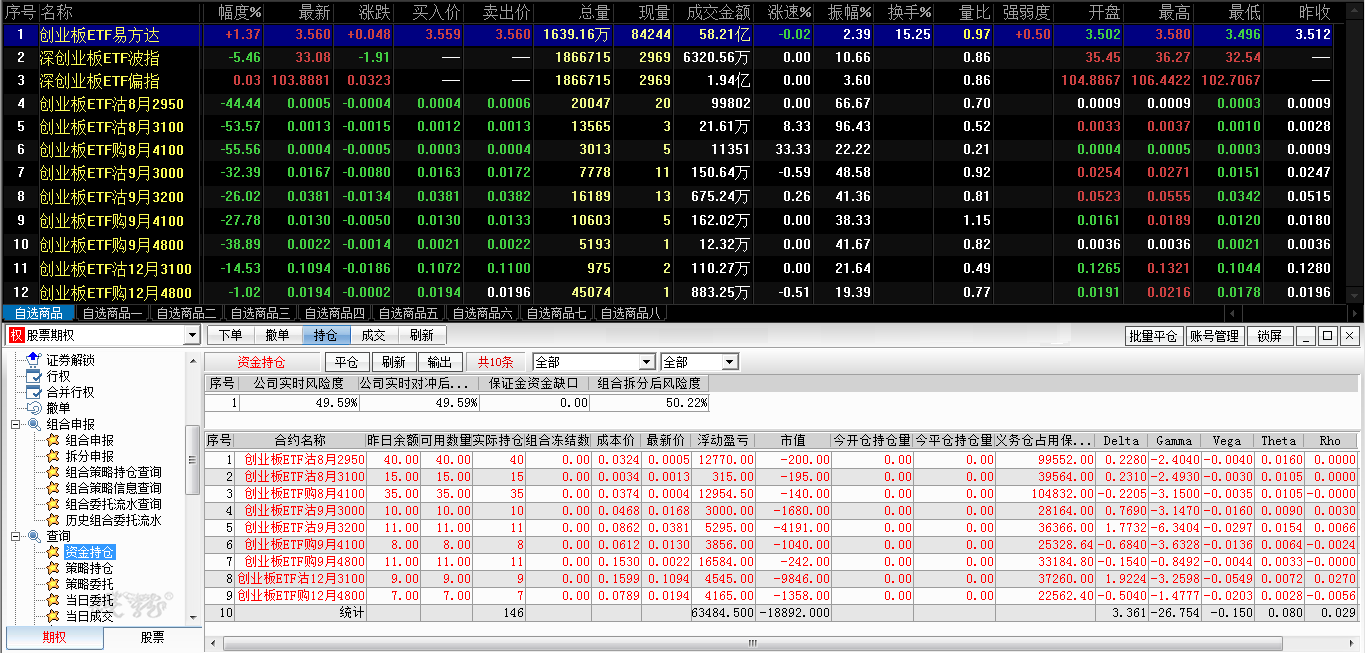Click the star icon beside 组合策略信息查询
The height and width of the screenshot is (653, 1365).
pyautogui.click(x=53, y=488)
